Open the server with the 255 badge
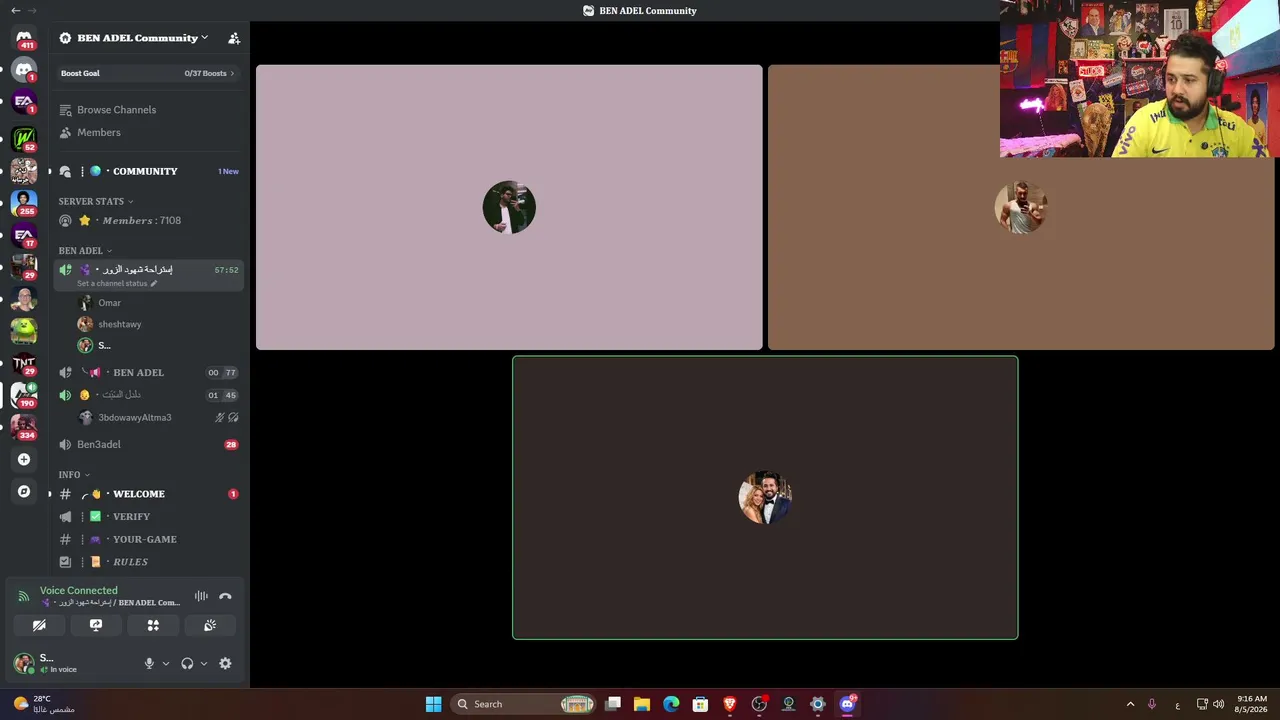Screen dimensions: 1280x720 [x=24, y=202]
